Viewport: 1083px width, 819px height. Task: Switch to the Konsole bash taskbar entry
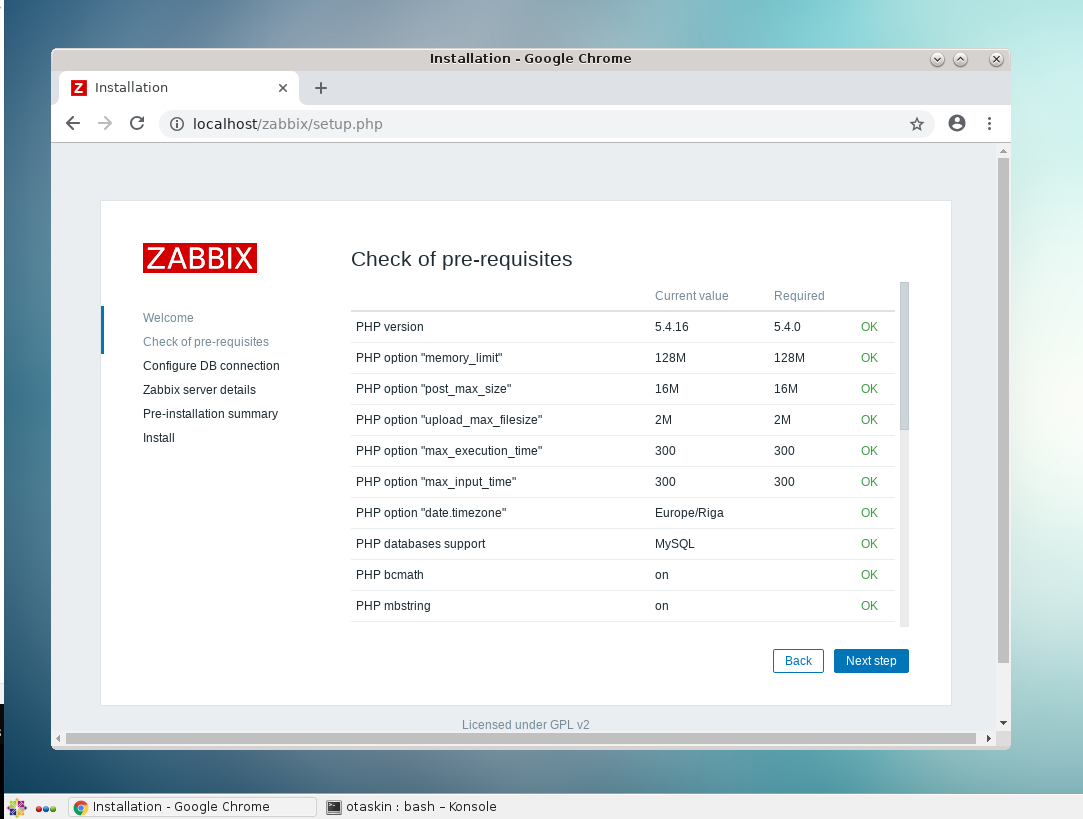click(x=412, y=807)
